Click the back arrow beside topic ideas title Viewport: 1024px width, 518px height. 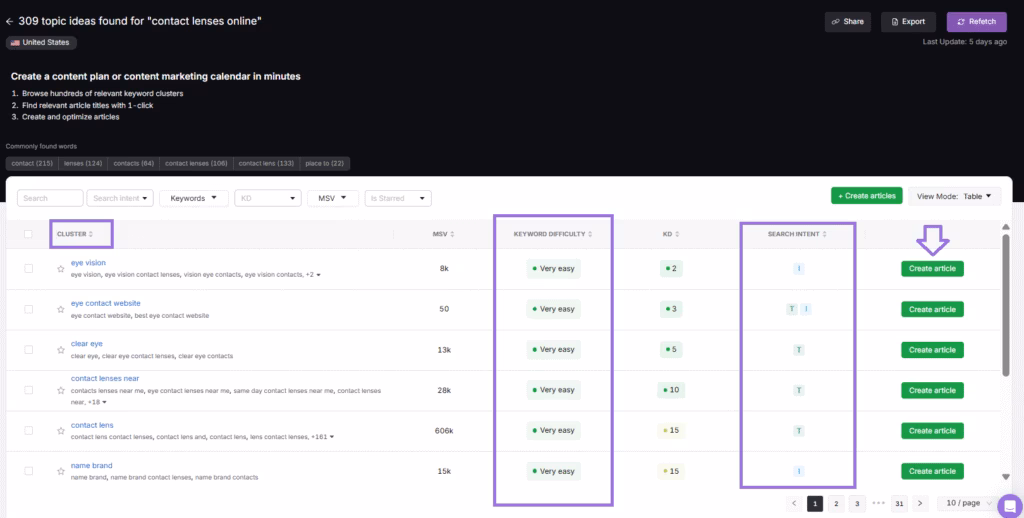pos(9,20)
